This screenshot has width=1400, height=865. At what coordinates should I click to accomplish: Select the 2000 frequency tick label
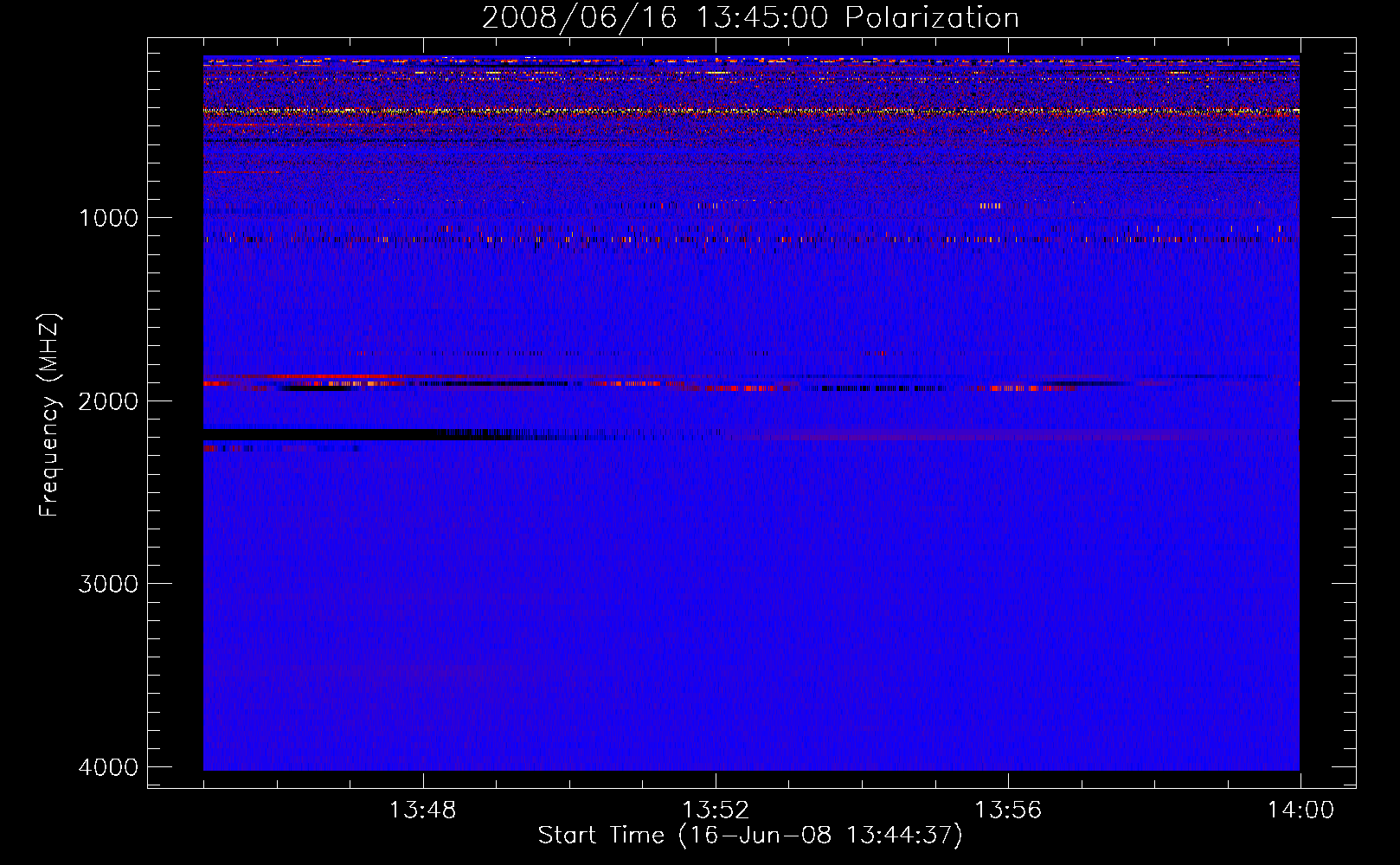click(108, 400)
